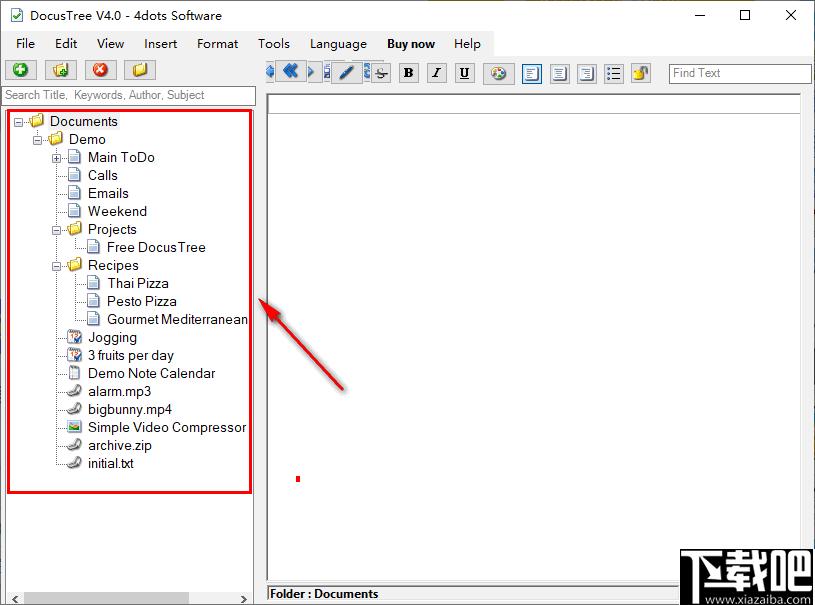The width and height of the screenshot is (815, 605).
Task: Expand the Main ToDo node
Action: click(57, 158)
